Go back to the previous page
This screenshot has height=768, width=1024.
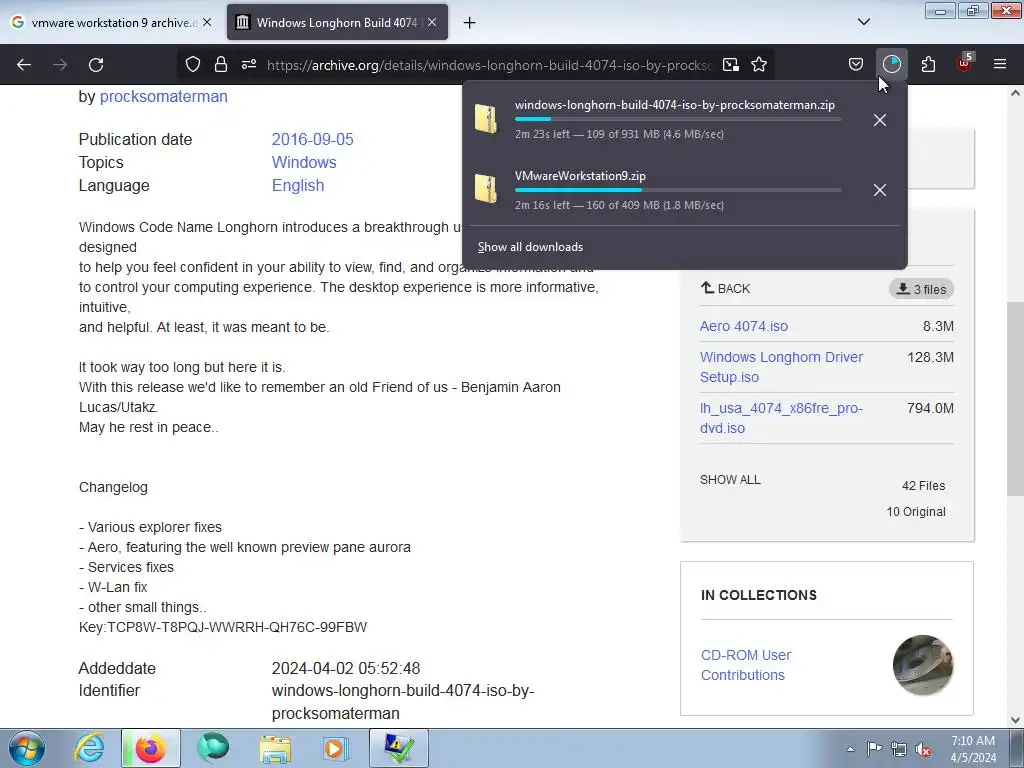24,65
